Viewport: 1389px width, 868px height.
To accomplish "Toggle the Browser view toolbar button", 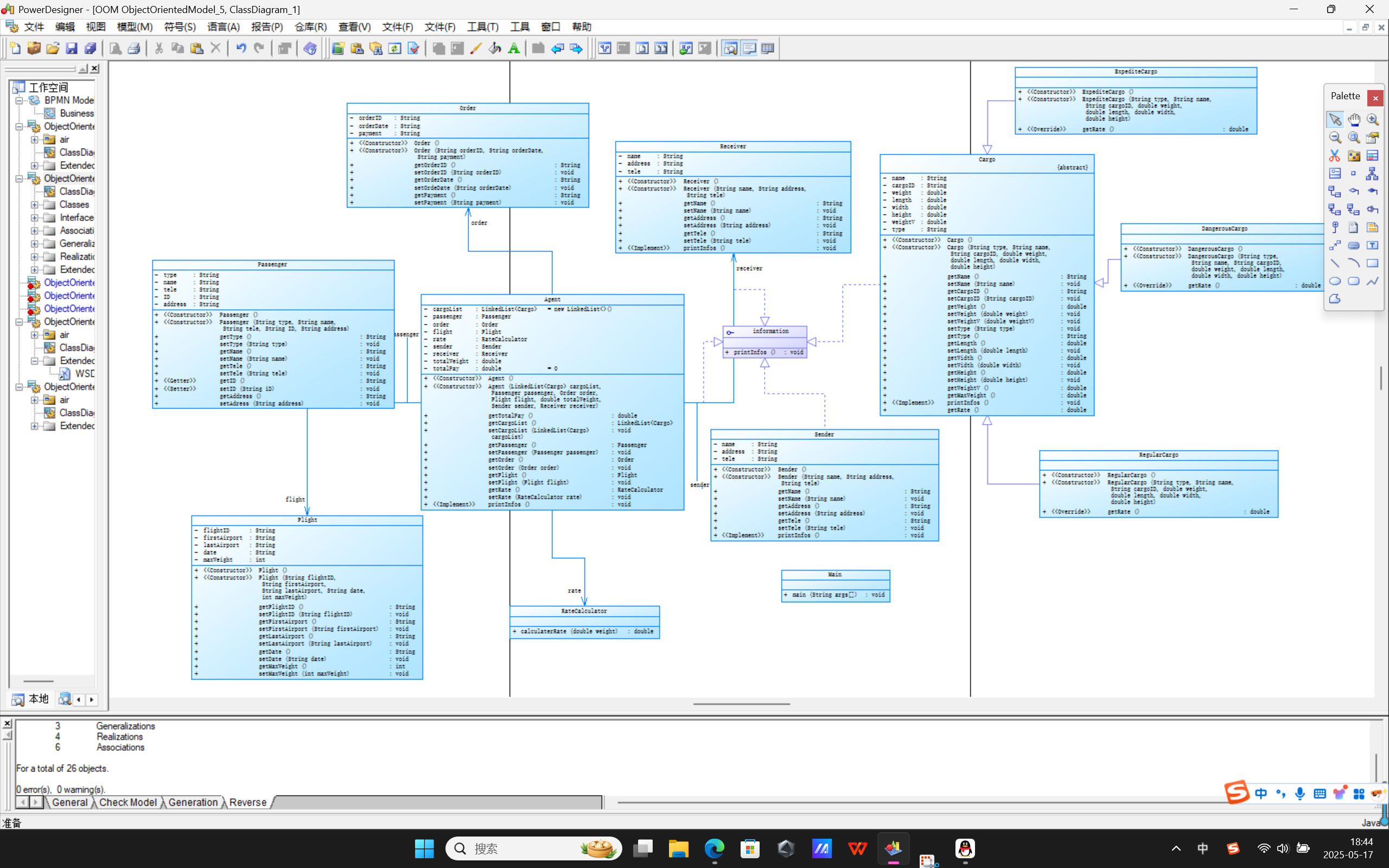I will [730, 48].
